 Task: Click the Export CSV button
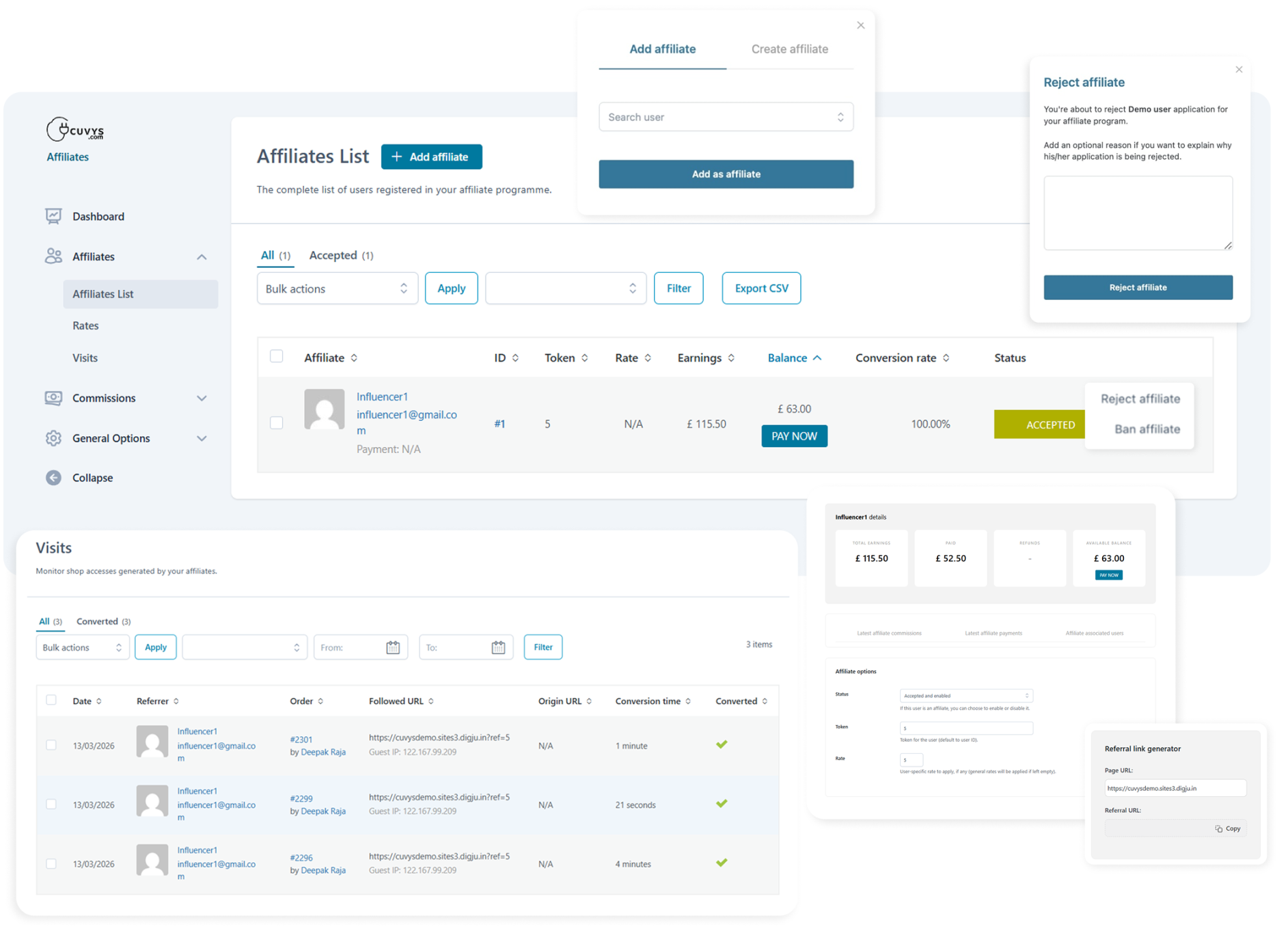coord(761,288)
